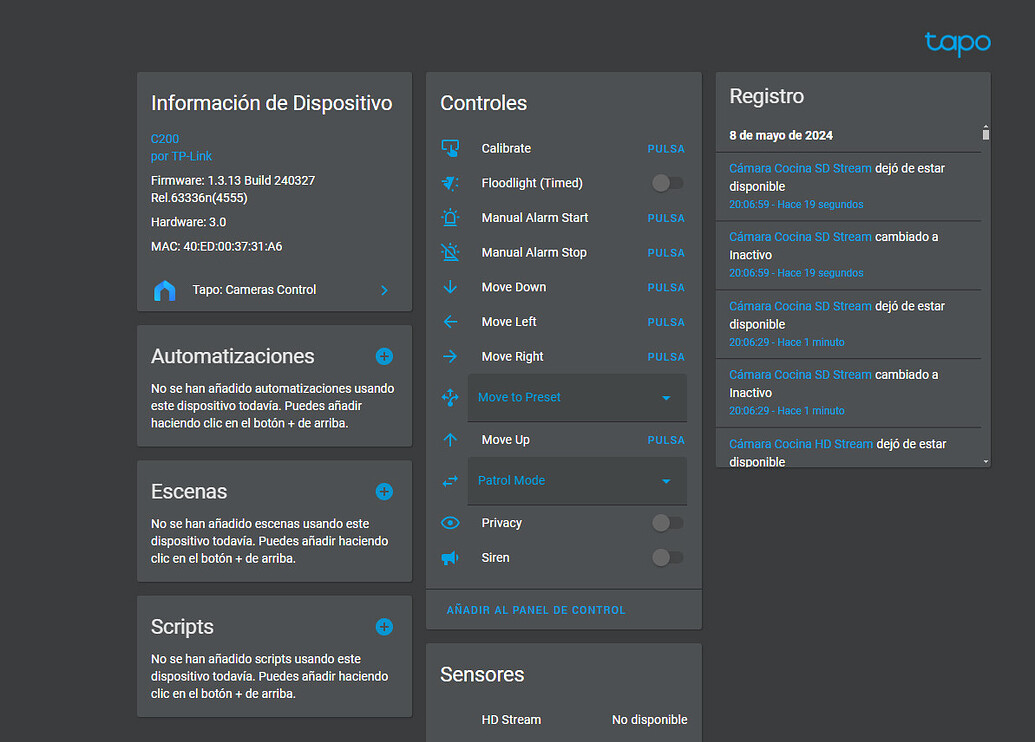This screenshot has height=742, width=1035.
Task: Click the 8 de mayo de 2024 date
Action: 781,135
